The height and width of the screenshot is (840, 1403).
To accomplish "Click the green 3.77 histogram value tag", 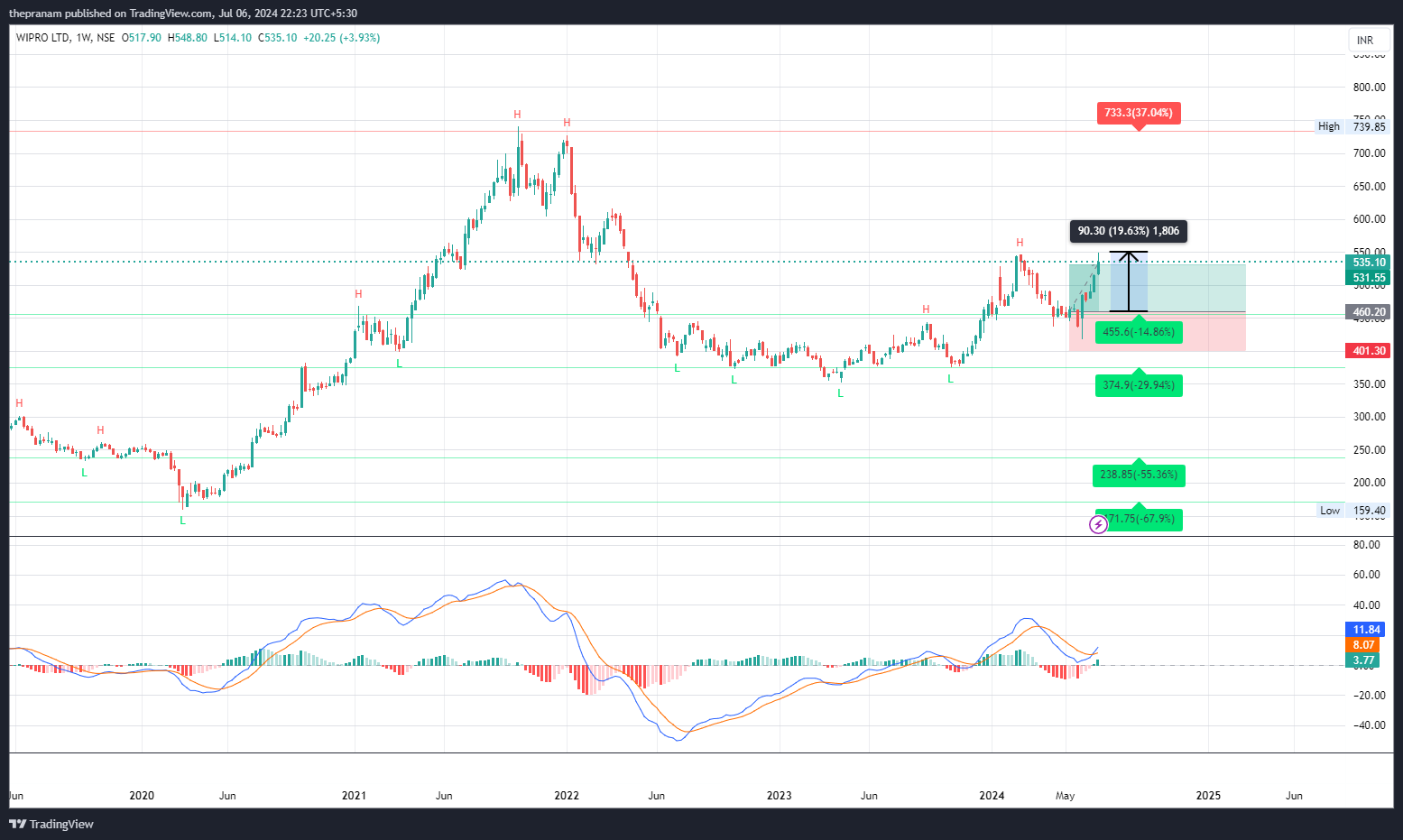I will click(x=1363, y=660).
